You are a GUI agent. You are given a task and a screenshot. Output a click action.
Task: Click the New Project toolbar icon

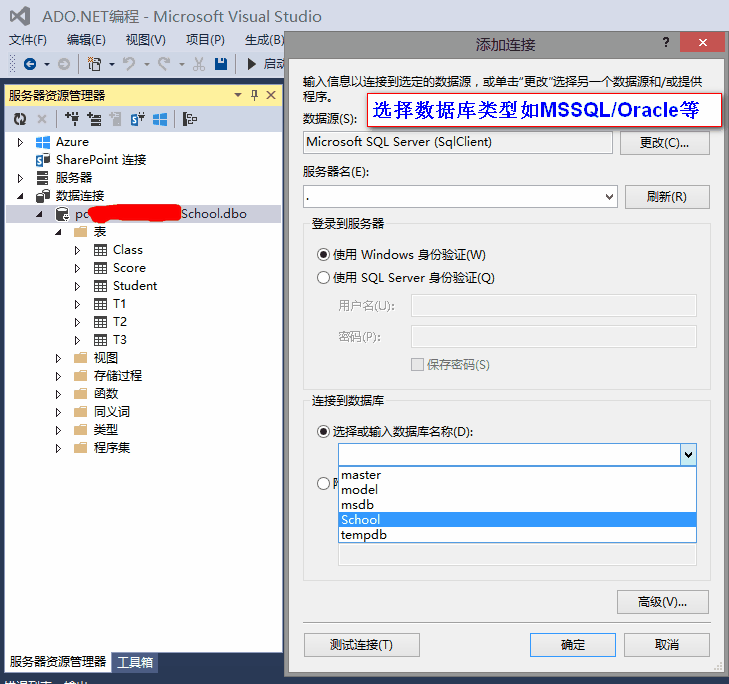coord(94,64)
